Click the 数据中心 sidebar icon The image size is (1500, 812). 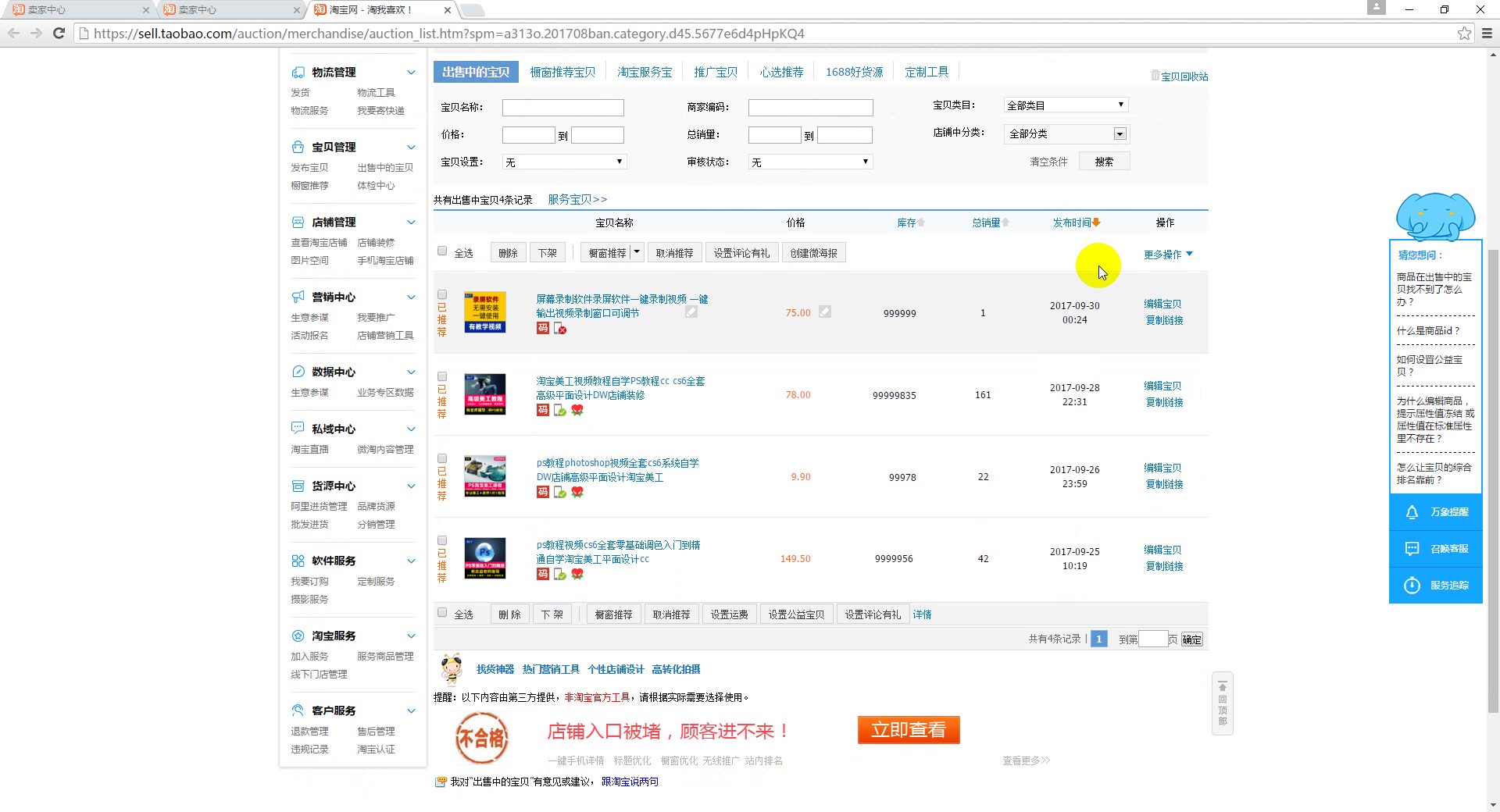coord(298,372)
